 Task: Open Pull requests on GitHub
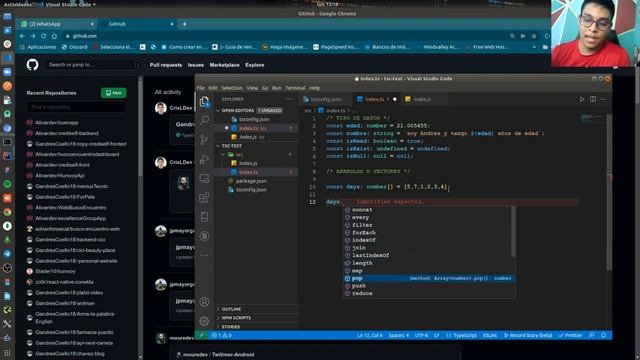tap(166, 65)
